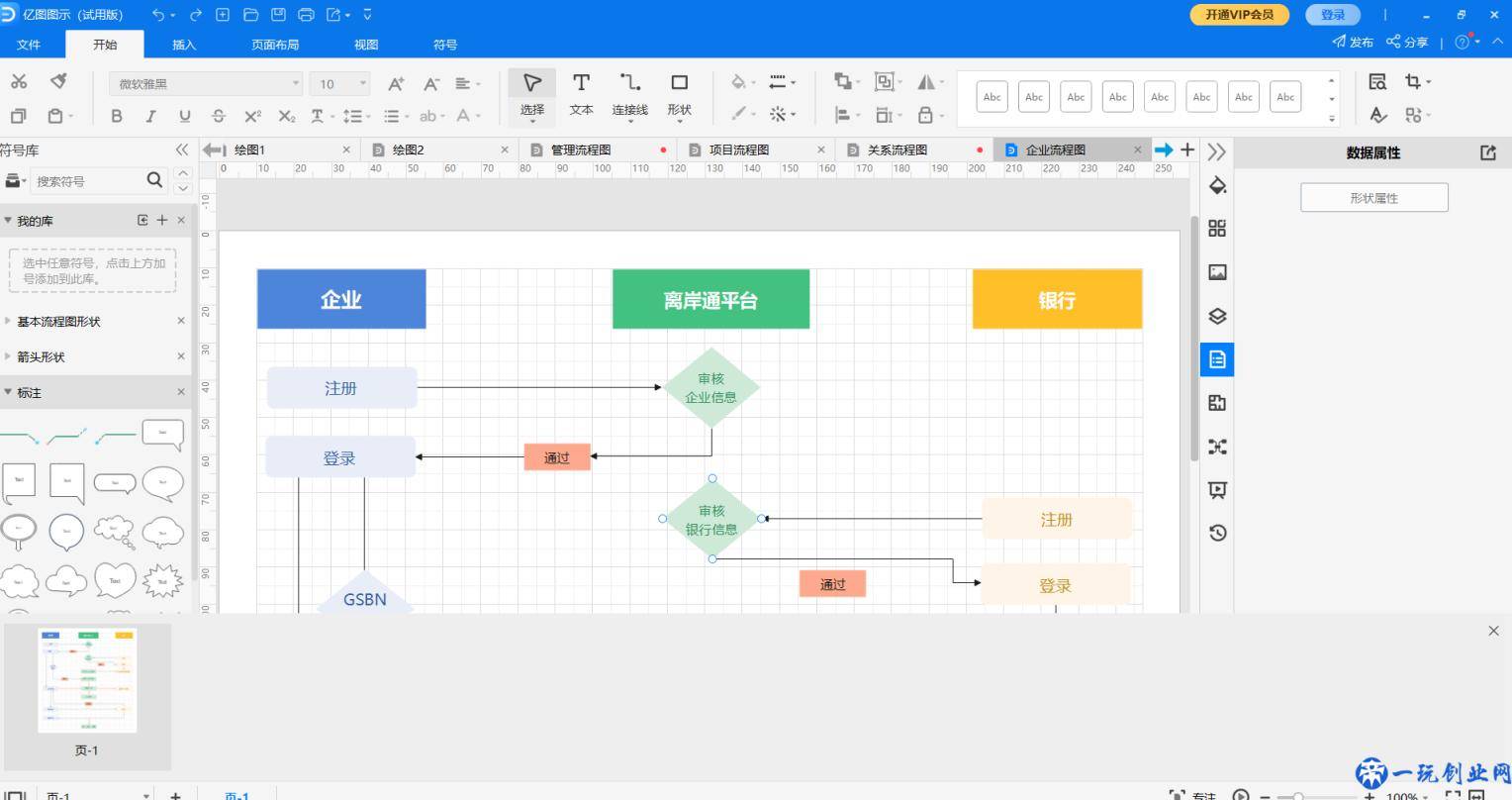This screenshot has width=1512, height=800.
Task: Click the find and replace icon
Action: pyautogui.click(x=1377, y=82)
